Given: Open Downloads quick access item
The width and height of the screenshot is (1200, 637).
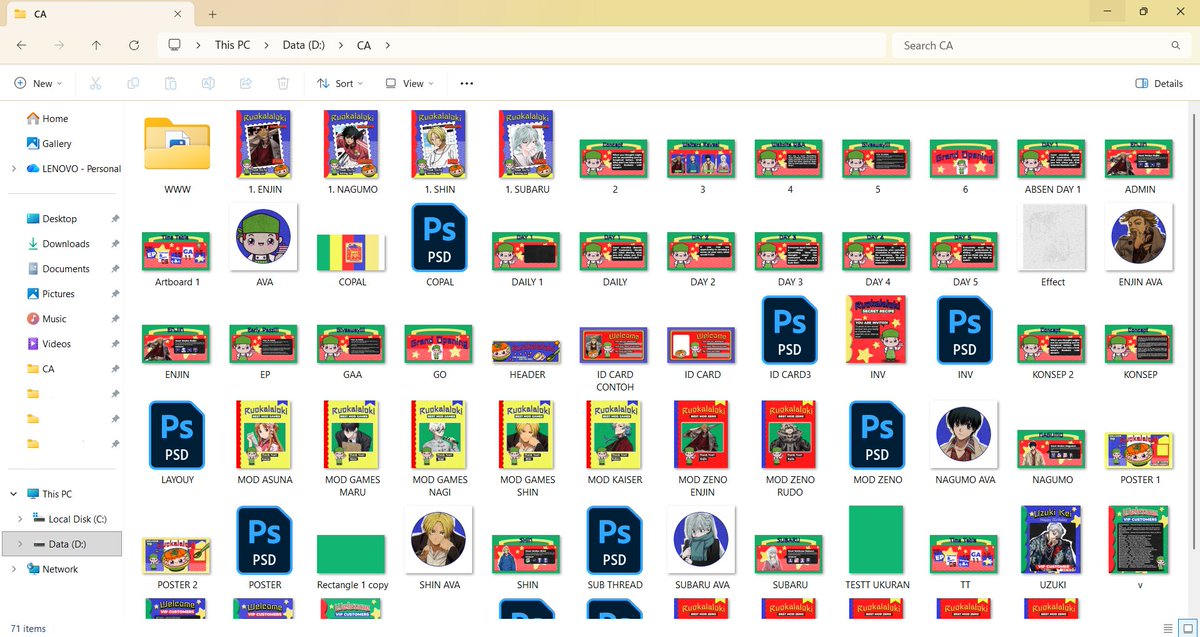Looking at the screenshot, I should click(58, 244).
